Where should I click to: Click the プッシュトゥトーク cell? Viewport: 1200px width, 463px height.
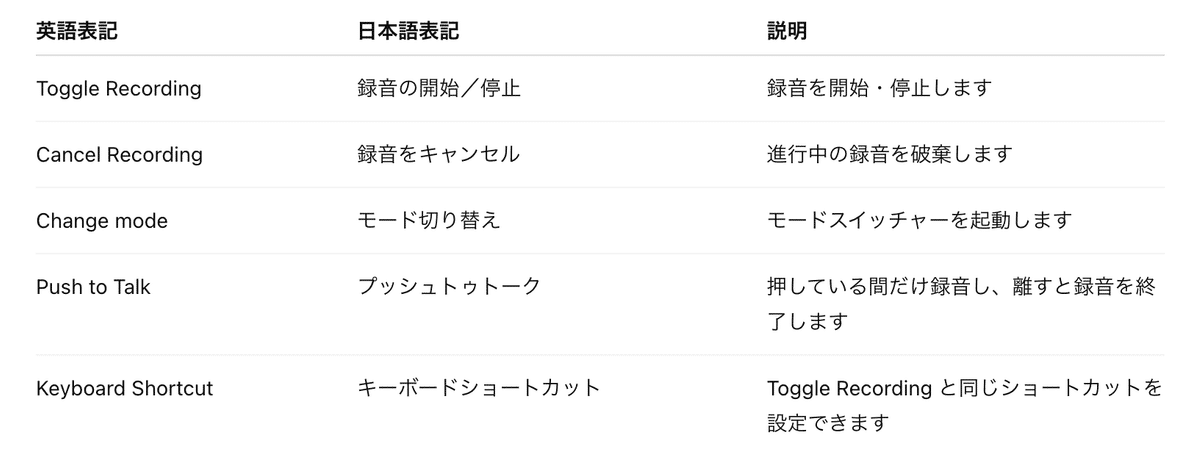[x=449, y=287]
